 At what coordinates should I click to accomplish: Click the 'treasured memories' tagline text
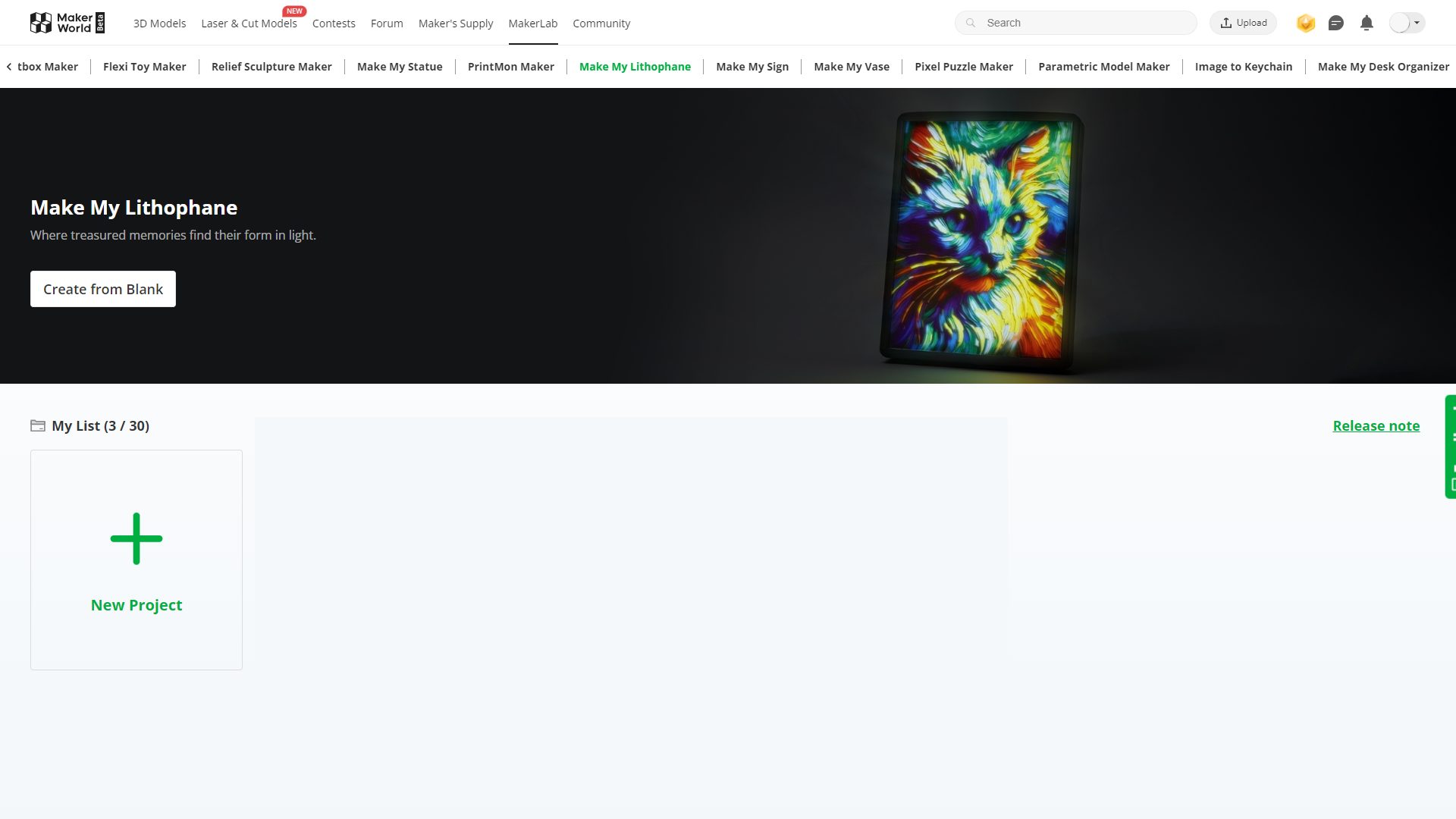173,235
